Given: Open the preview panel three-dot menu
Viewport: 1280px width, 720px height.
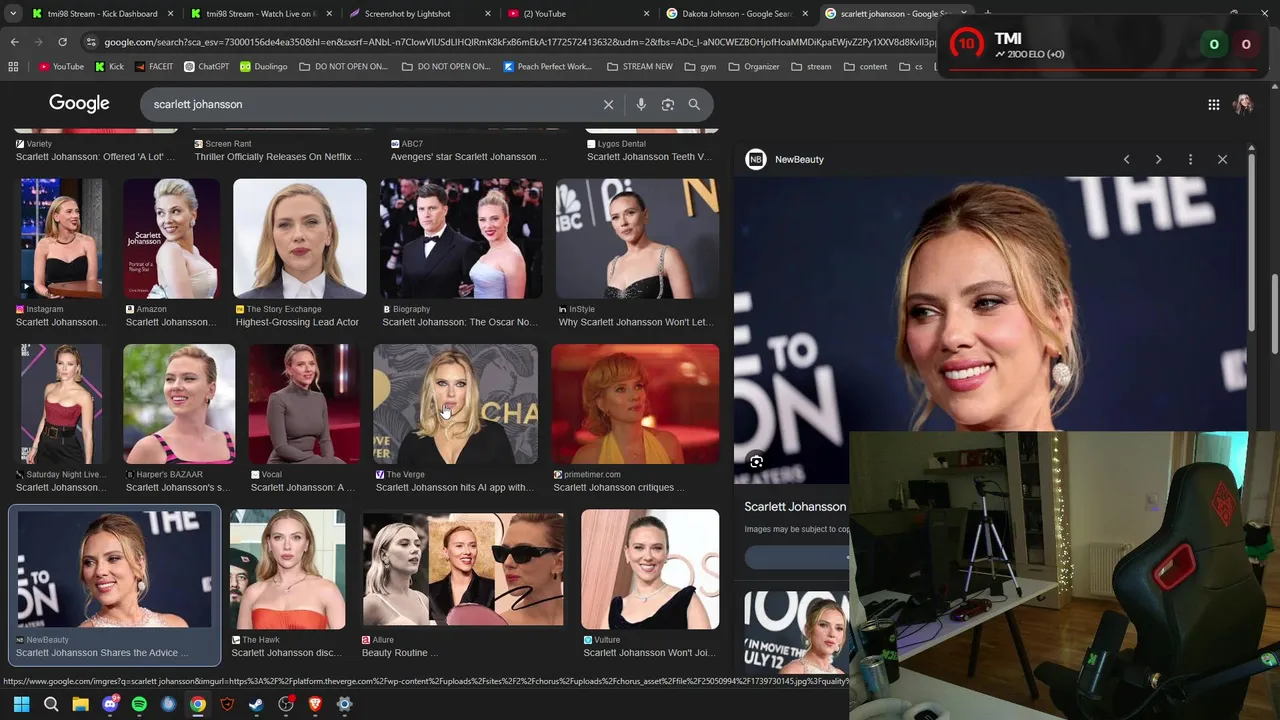Looking at the screenshot, I should 1190,159.
